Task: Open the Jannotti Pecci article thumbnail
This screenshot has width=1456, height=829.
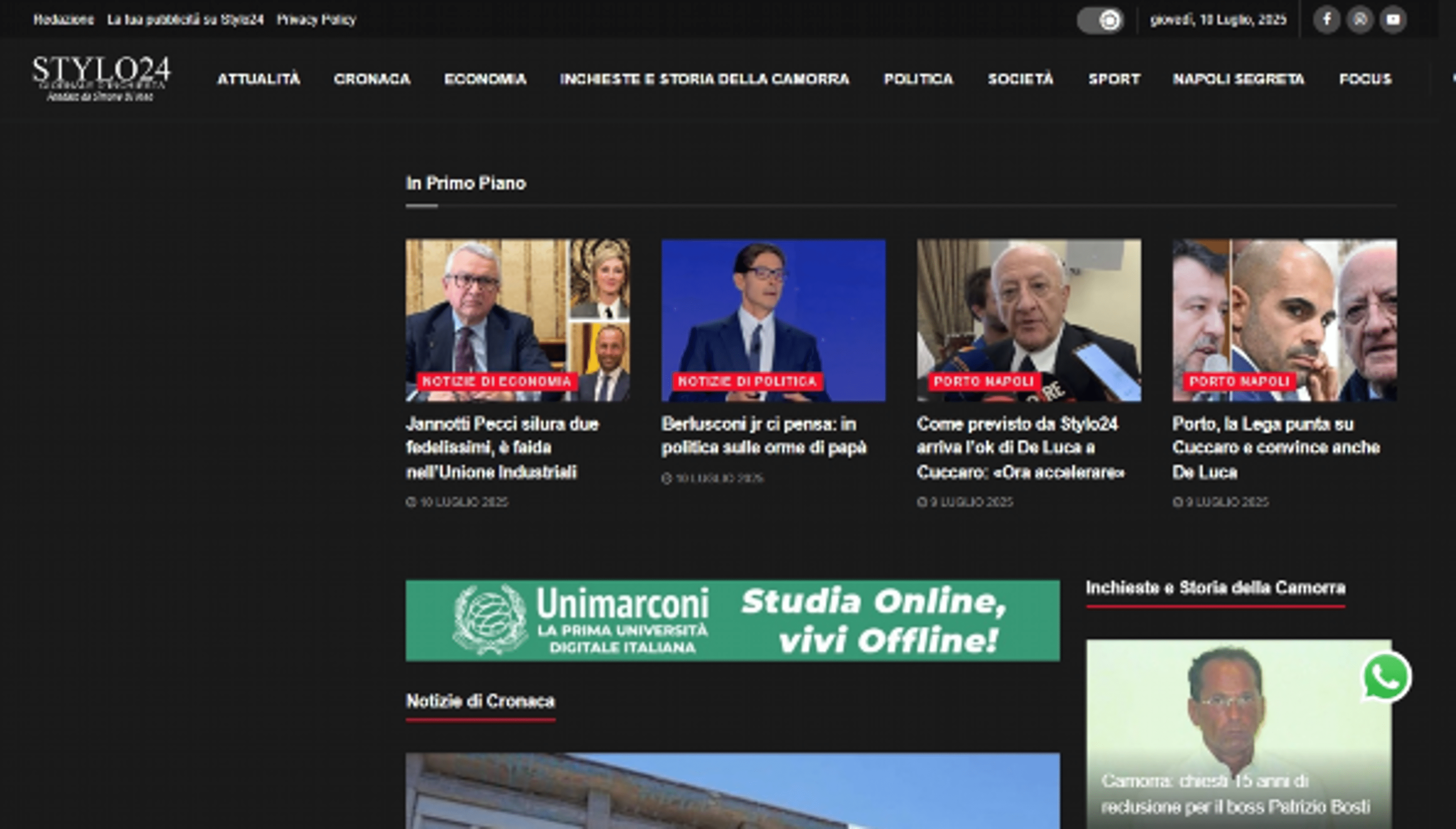Action: 517,308
